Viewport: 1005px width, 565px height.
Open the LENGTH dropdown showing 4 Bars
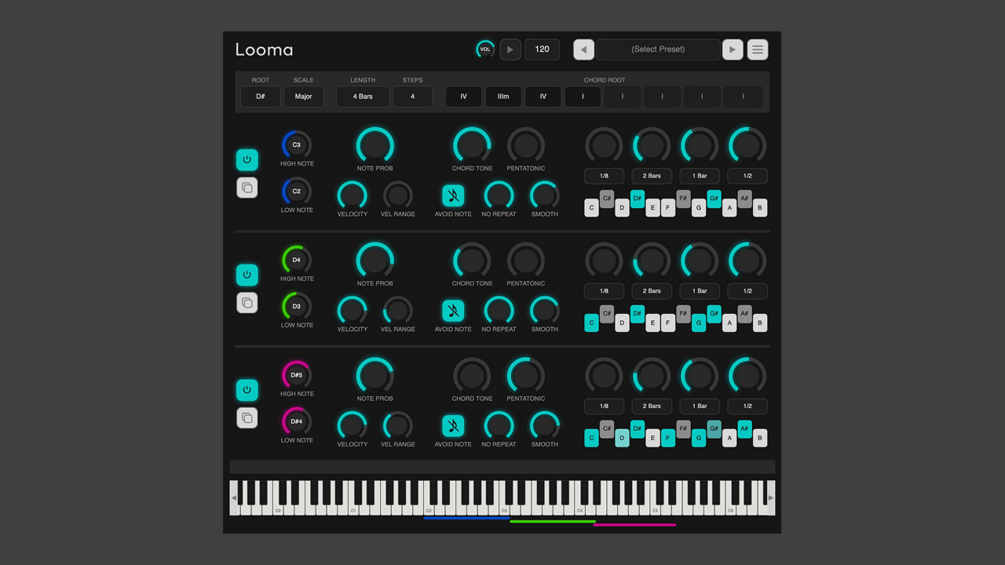pos(363,97)
